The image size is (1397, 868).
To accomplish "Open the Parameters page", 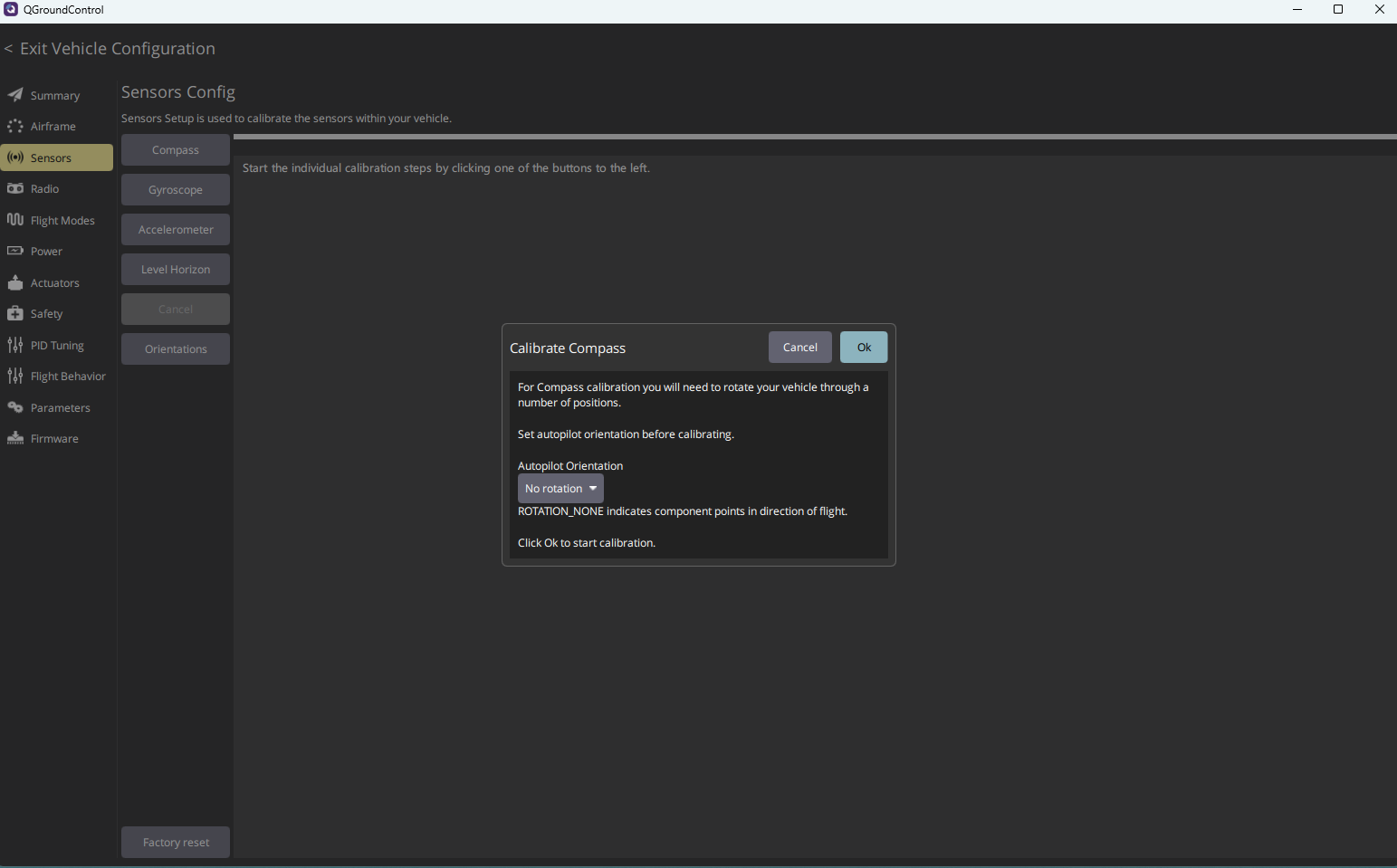I will [57, 407].
